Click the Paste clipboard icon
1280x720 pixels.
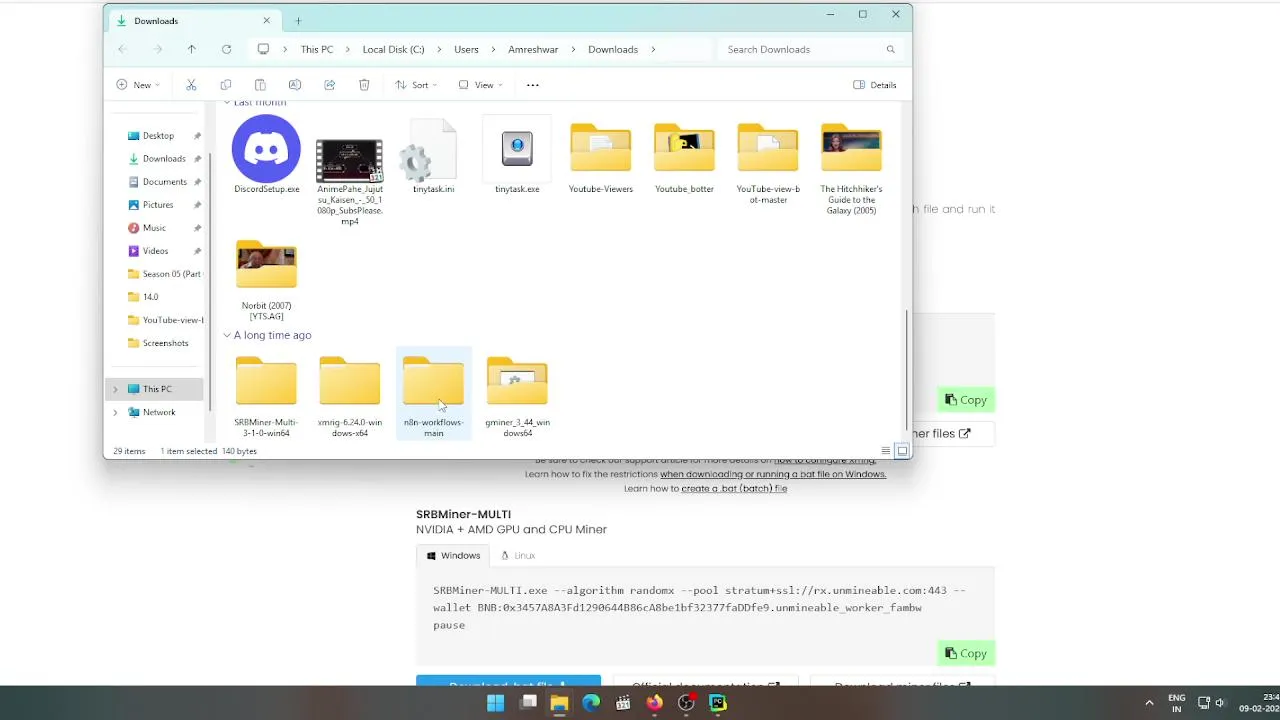click(x=260, y=85)
